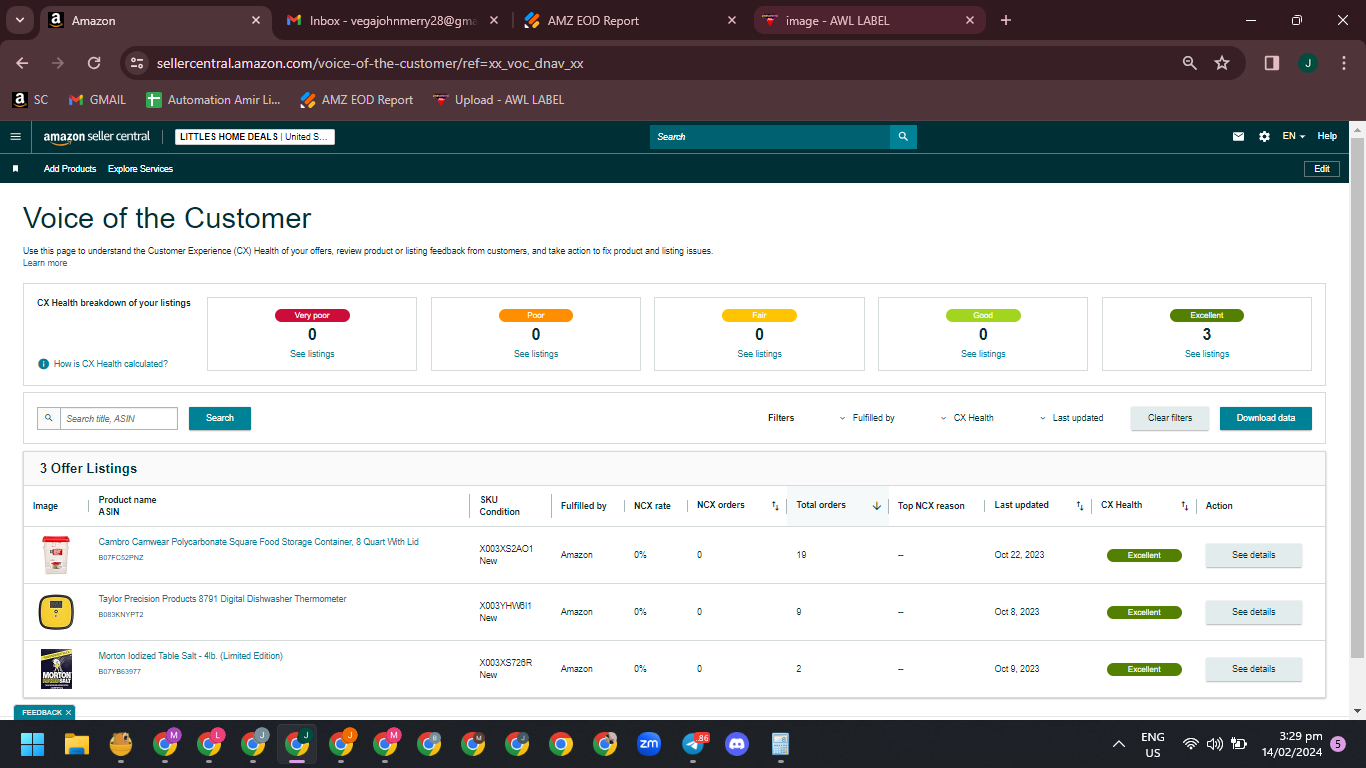Focus the Seller Central top search box
Screen dimensions: 1366x768
tap(770, 137)
